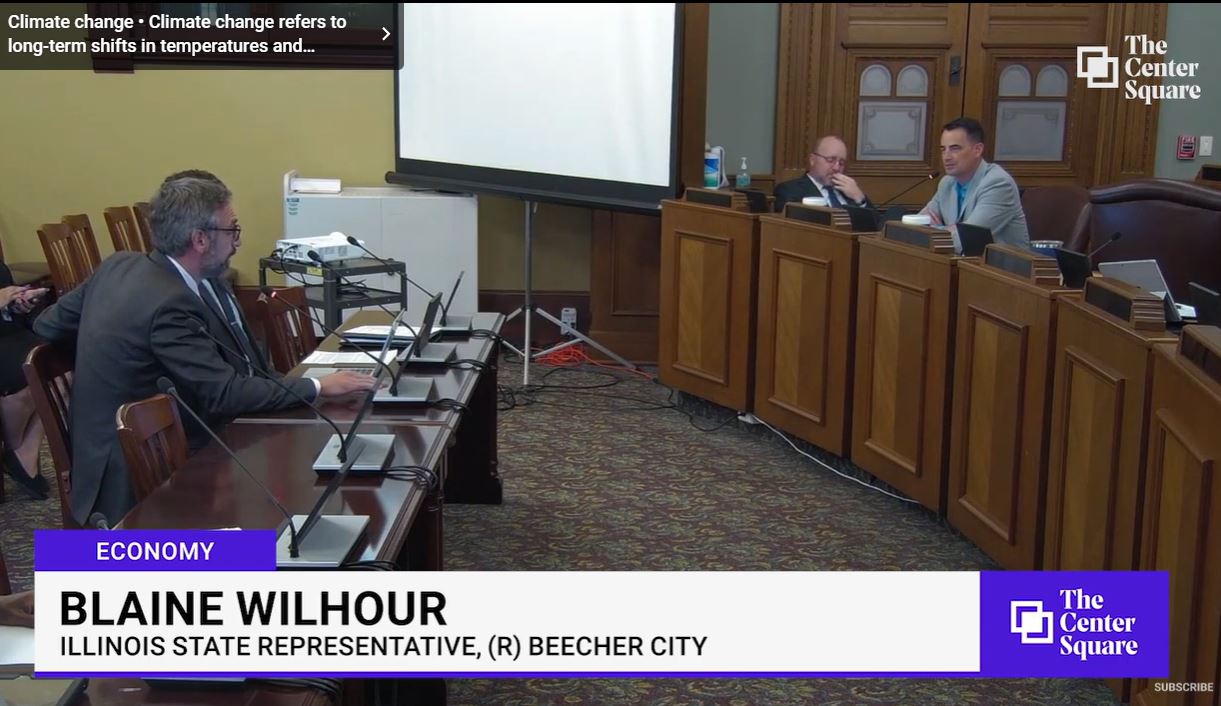Click the "ILLINOIS STATE REPRESENTATIVE, (R) BEECHER CITY" caption

click(383, 646)
